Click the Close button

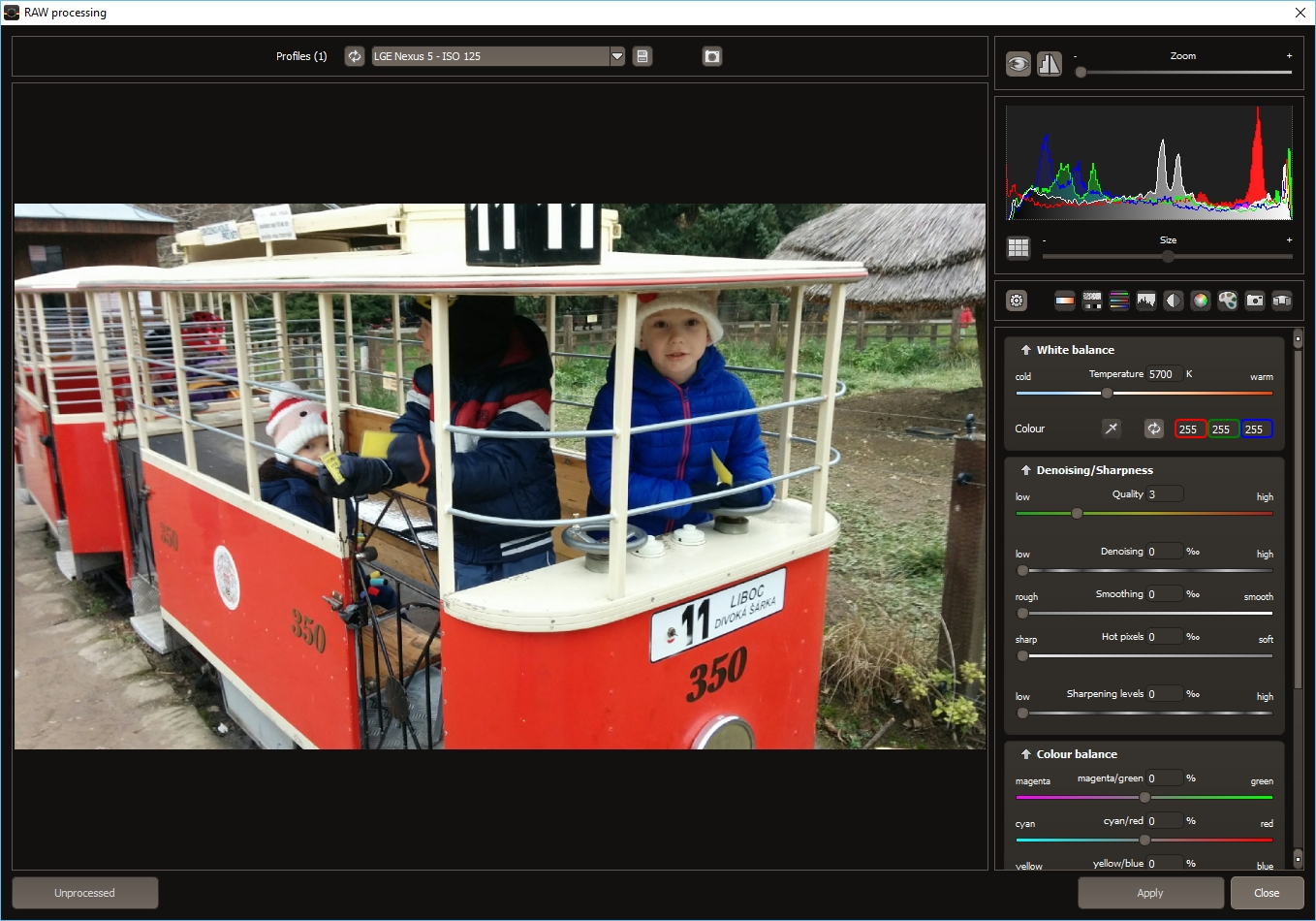pos(1267,893)
